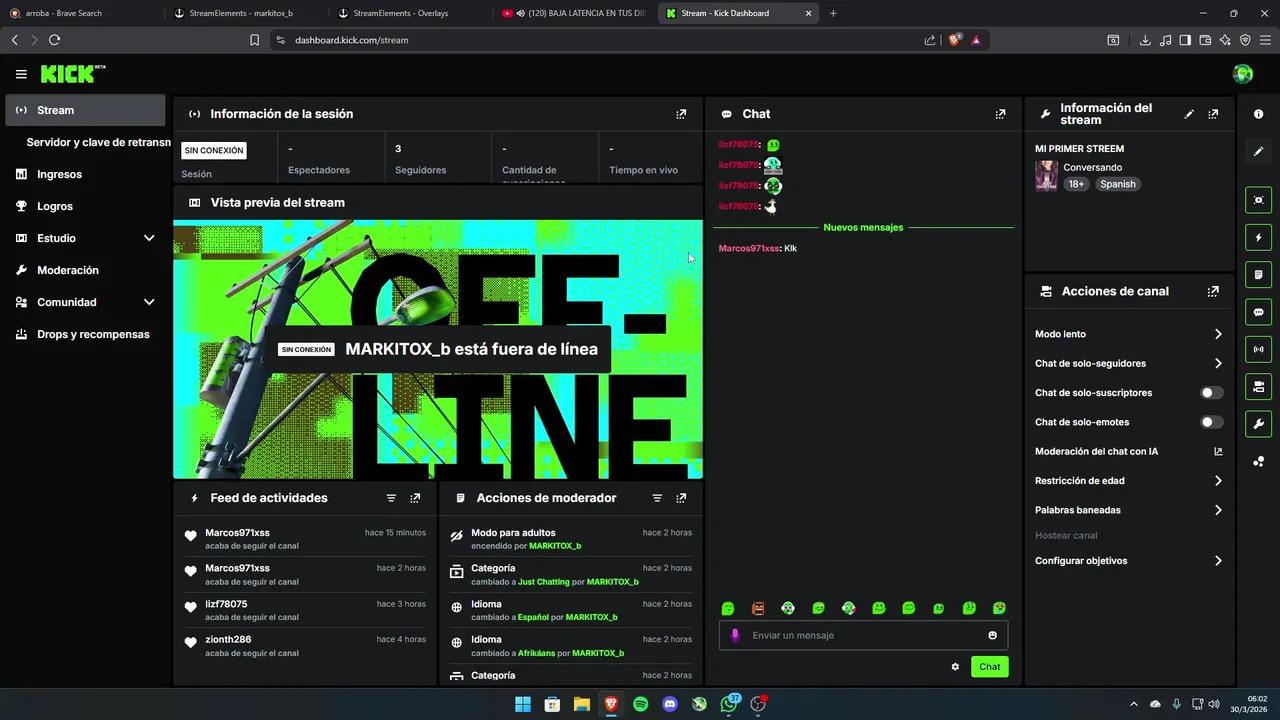Go to Logros in left navigation

pyautogui.click(x=85, y=206)
